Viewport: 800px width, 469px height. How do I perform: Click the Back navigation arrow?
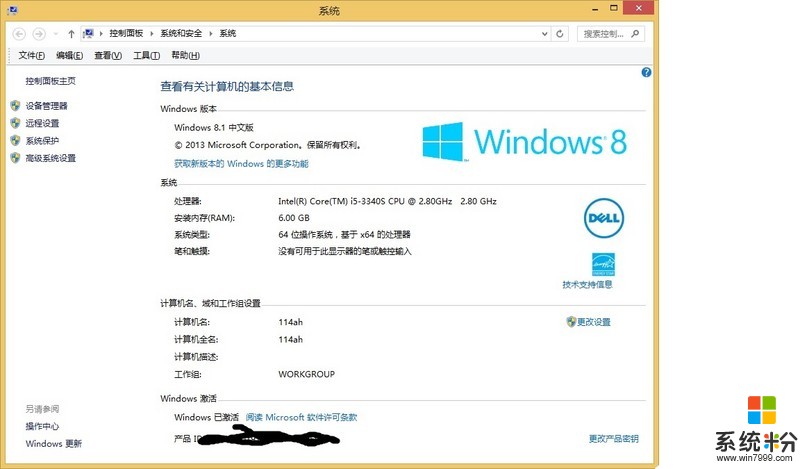click(x=19, y=34)
